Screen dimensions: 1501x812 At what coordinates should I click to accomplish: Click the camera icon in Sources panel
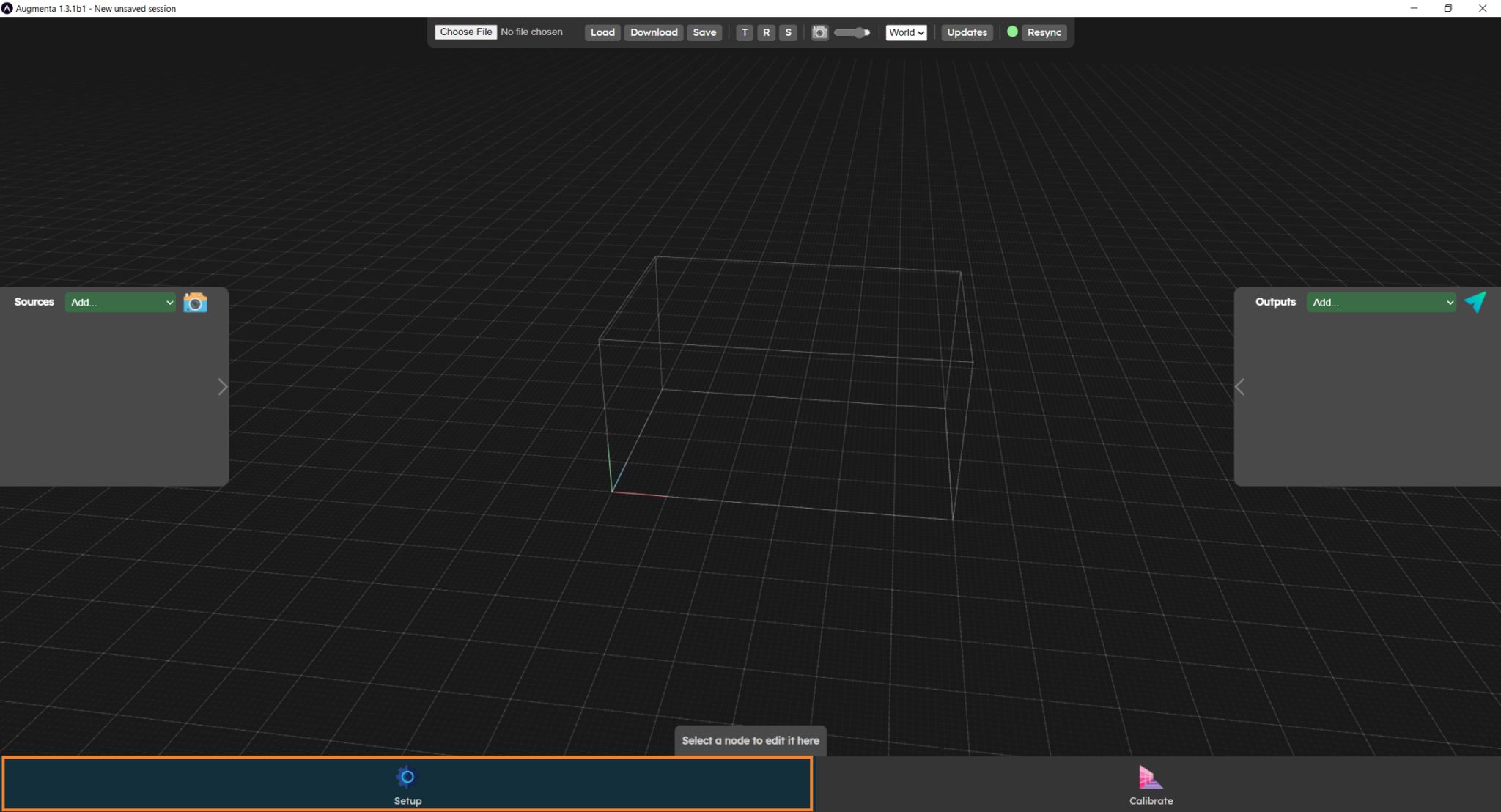coord(195,303)
